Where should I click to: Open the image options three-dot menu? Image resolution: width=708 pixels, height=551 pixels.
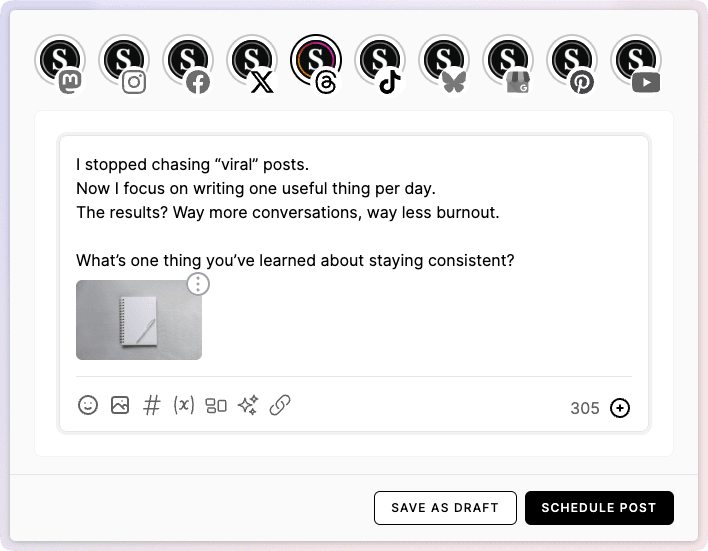pyautogui.click(x=199, y=284)
